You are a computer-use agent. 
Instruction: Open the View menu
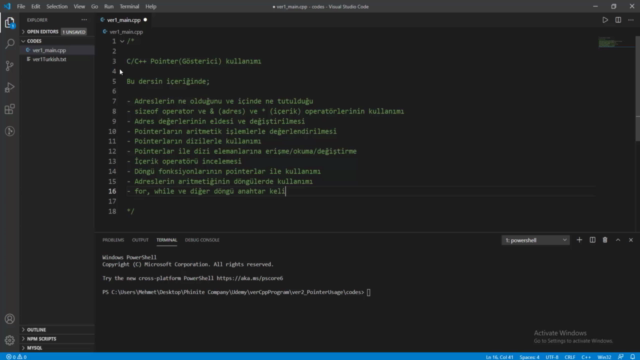coord(79,7)
